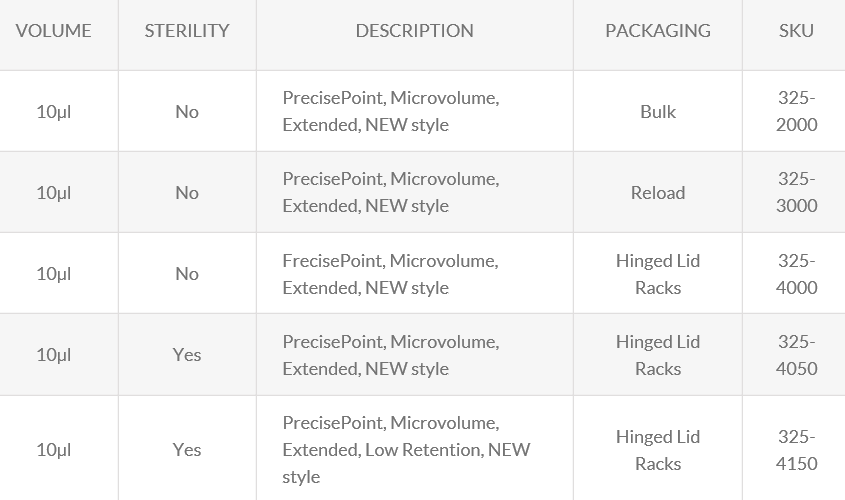Click the sterility Yes in the 325-4150 row

[187, 450]
